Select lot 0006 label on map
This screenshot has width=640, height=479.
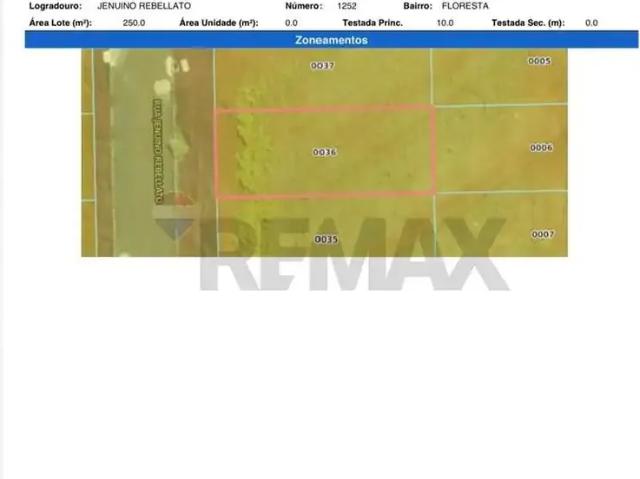click(541, 147)
